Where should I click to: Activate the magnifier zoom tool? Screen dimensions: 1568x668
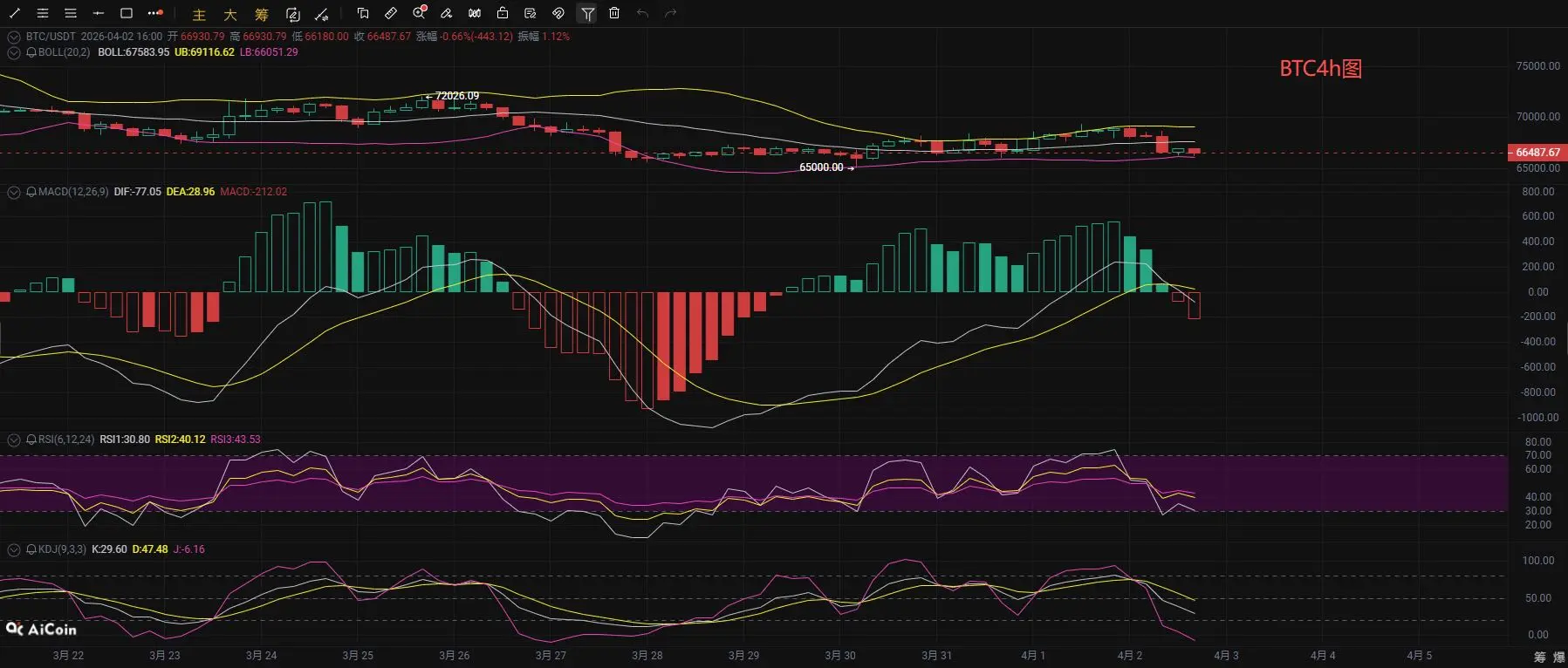coord(420,12)
